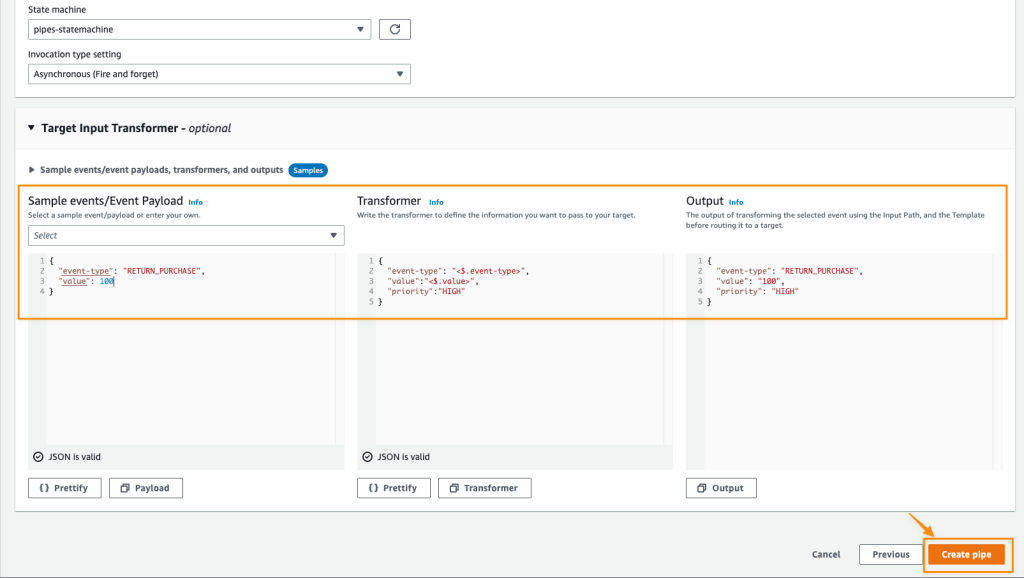Copy the Transformer with the Transformer button

coord(485,488)
